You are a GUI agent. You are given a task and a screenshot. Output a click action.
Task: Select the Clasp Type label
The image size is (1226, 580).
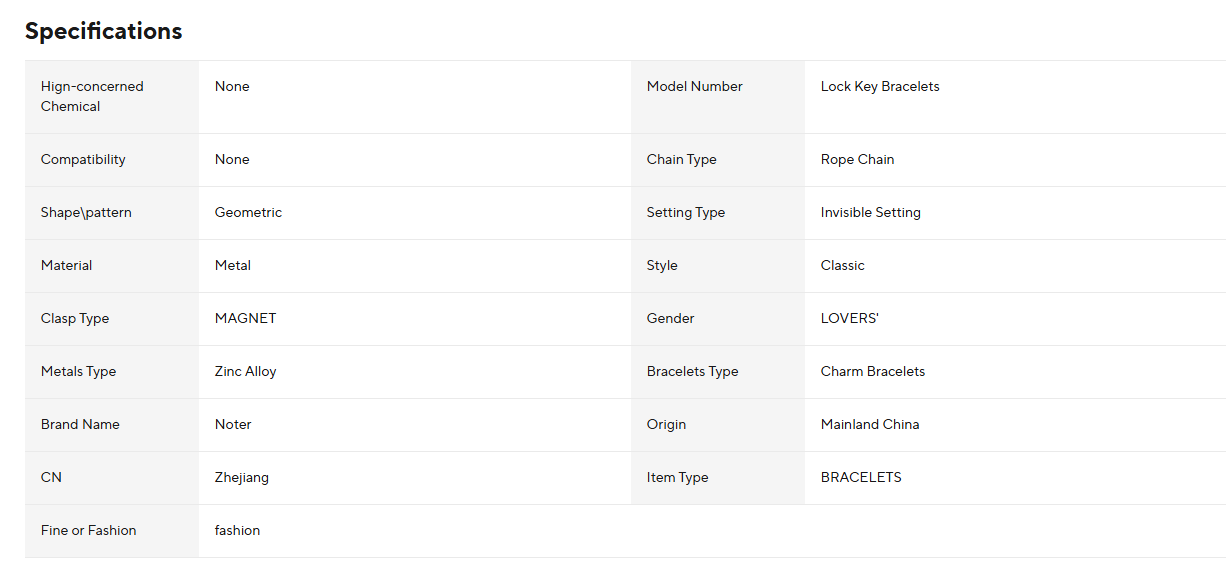(75, 319)
